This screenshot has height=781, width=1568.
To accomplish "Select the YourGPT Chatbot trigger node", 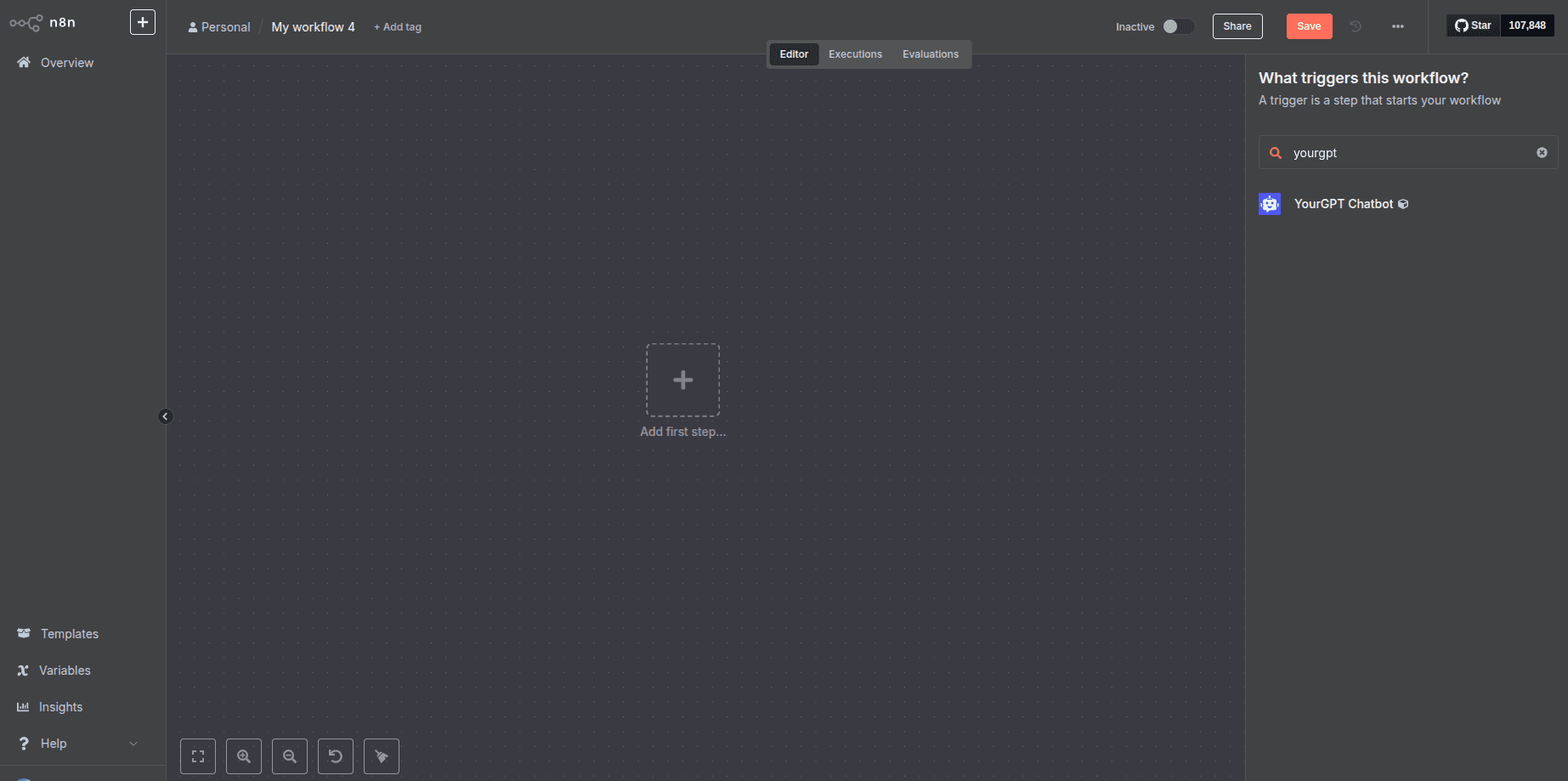I will pyautogui.click(x=1344, y=203).
